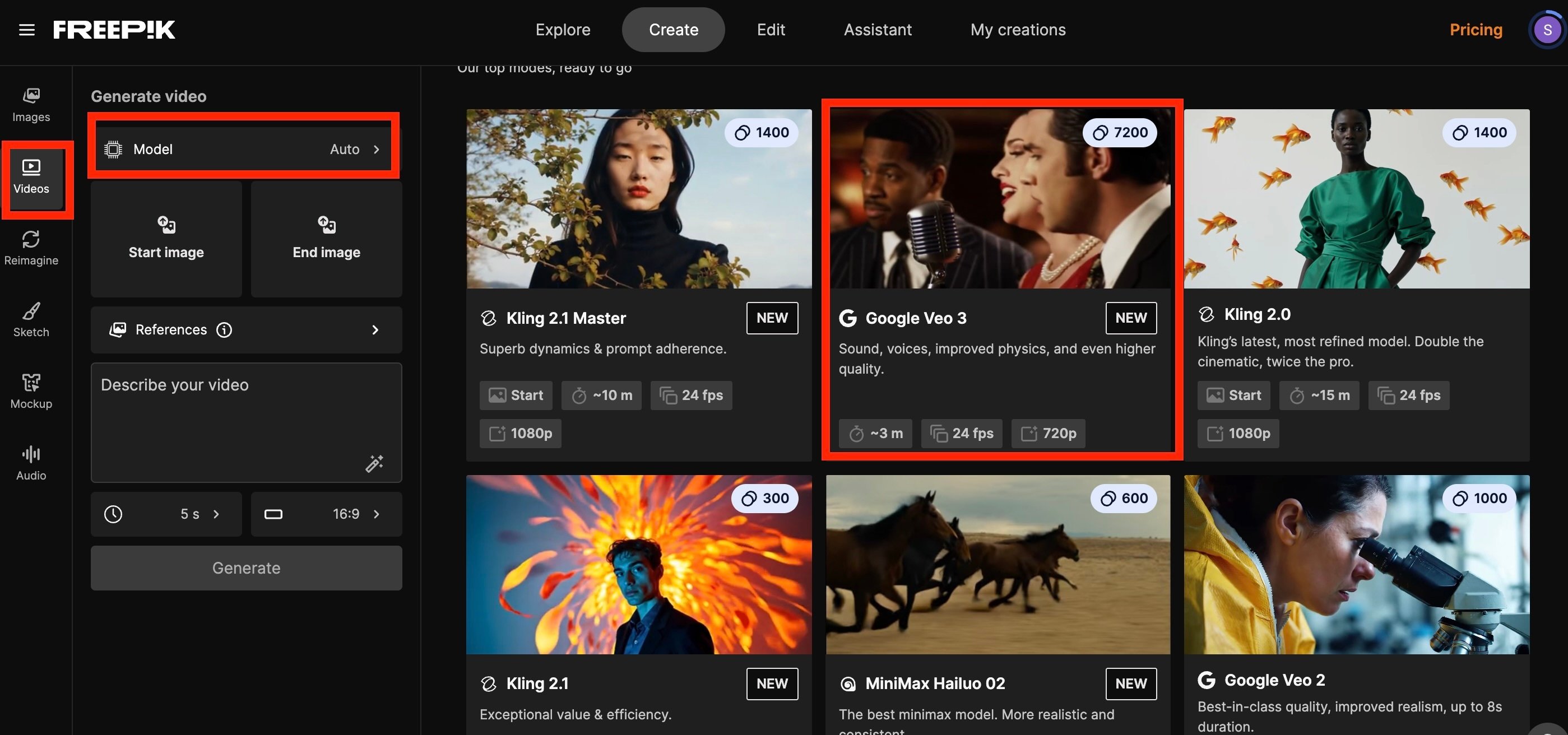Click the 720p resolution tag on Google Veo 3

(x=1048, y=433)
